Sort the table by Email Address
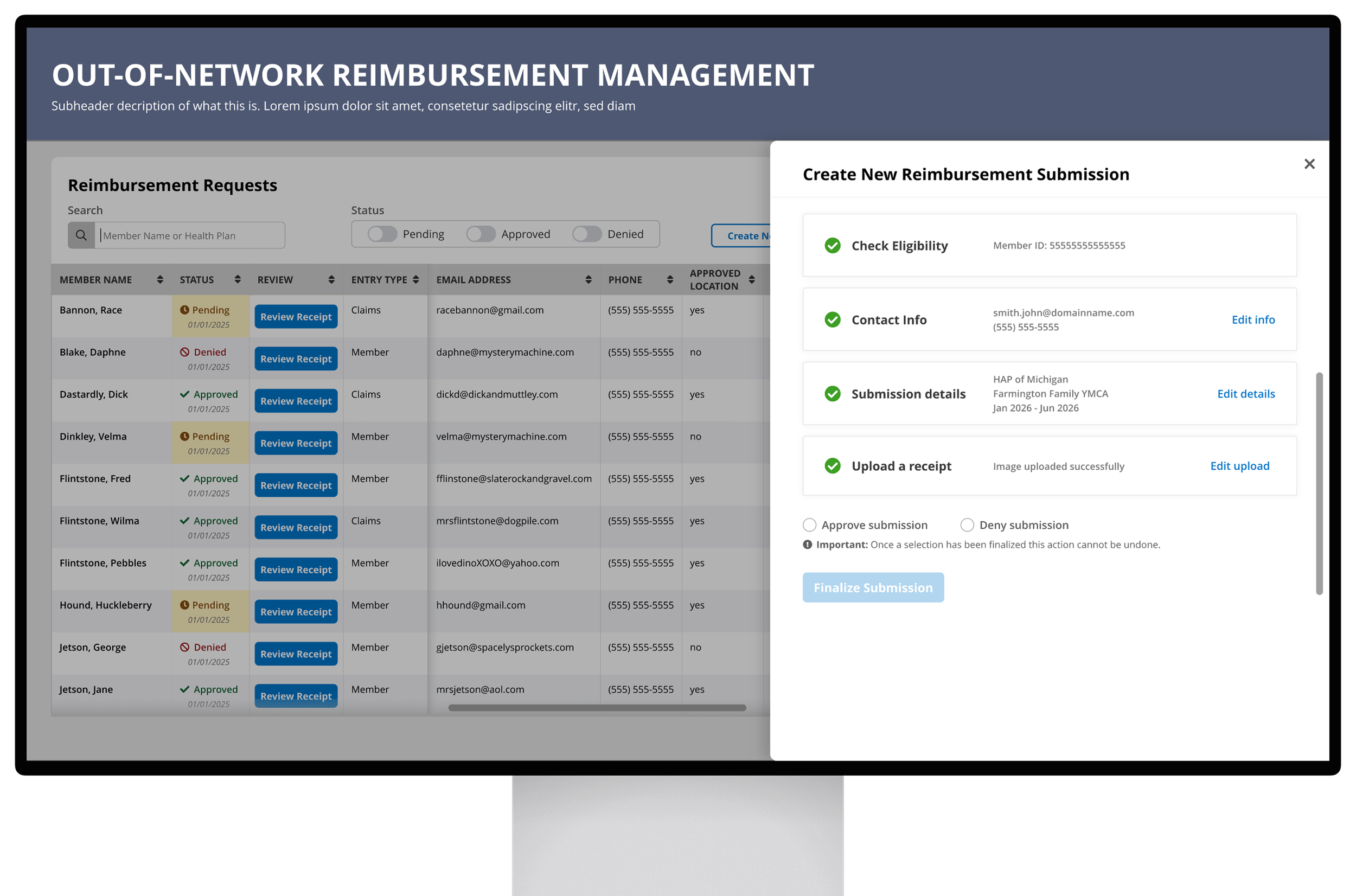The height and width of the screenshot is (896, 1356). coord(589,279)
